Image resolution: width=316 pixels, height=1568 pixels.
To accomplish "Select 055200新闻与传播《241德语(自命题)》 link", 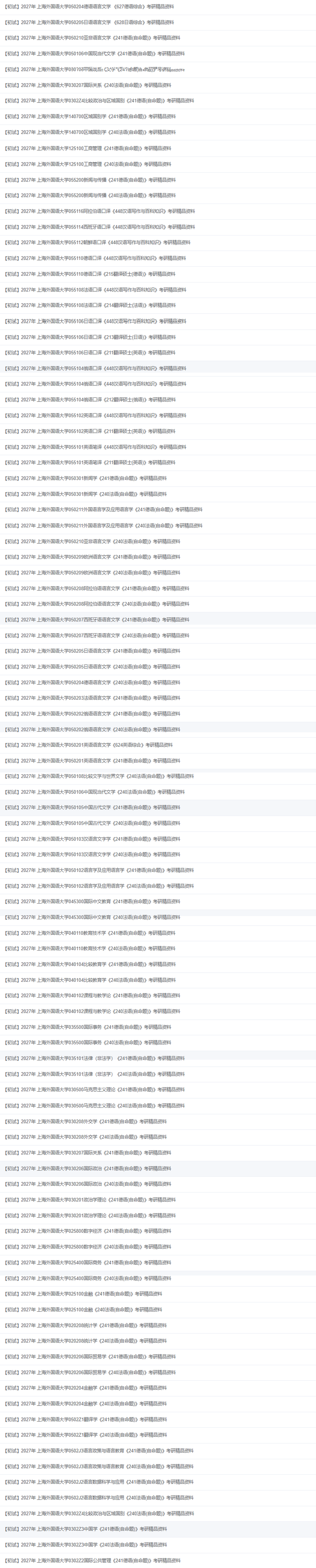I will 90,180.
